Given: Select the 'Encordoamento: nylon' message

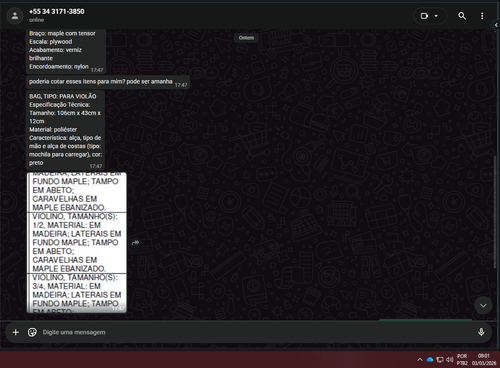Looking at the screenshot, I should coord(66,51).
